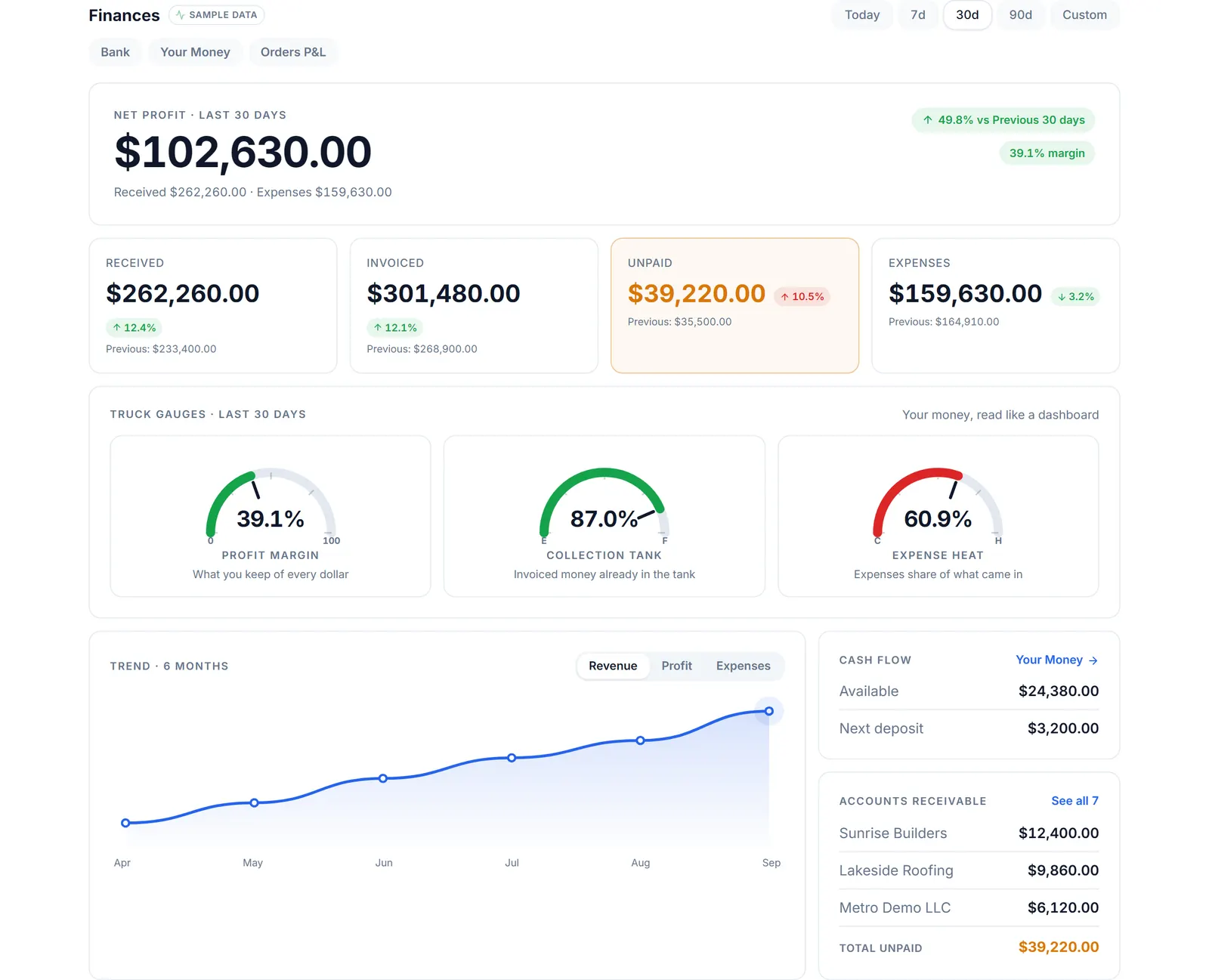Viewport: 1209px width, 980px height.
Task: Open the Invoiced summary card
Action: click(x=474, y=305)
